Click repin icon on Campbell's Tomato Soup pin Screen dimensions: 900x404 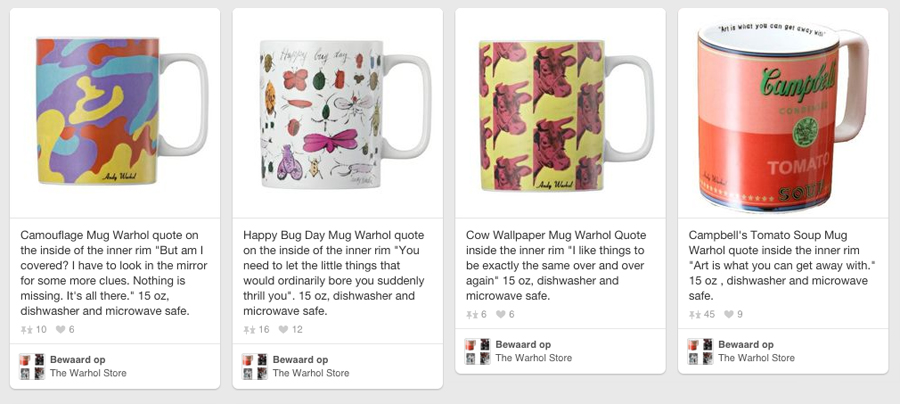(695, 315)
